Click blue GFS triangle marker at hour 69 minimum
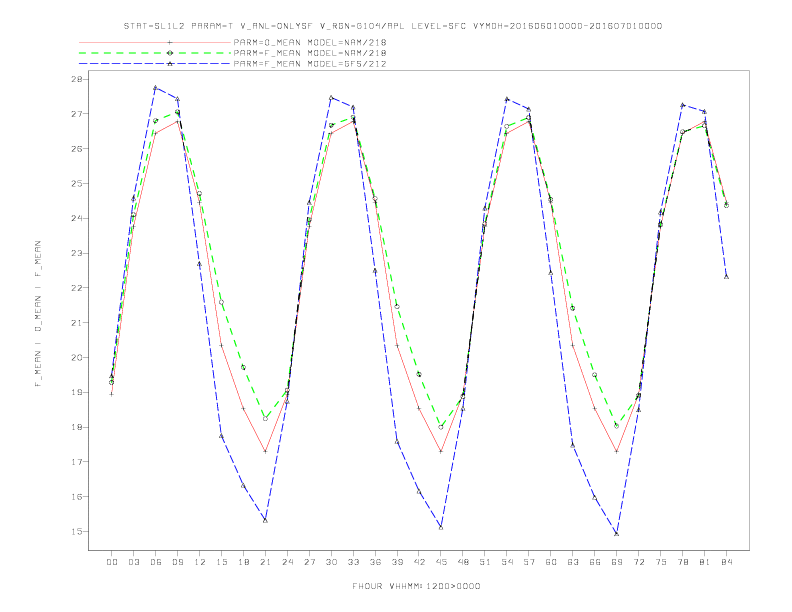 tap(617, 533)
